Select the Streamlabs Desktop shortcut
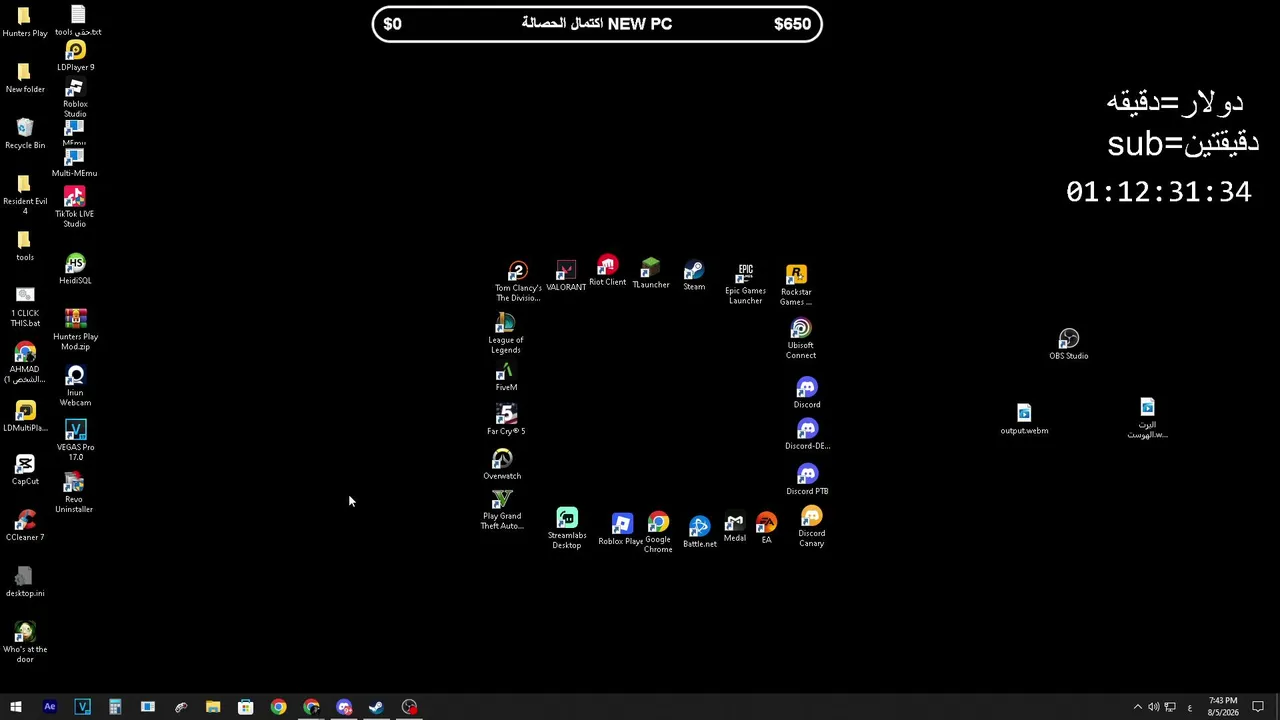1280x720 pixels. (567, 529)
